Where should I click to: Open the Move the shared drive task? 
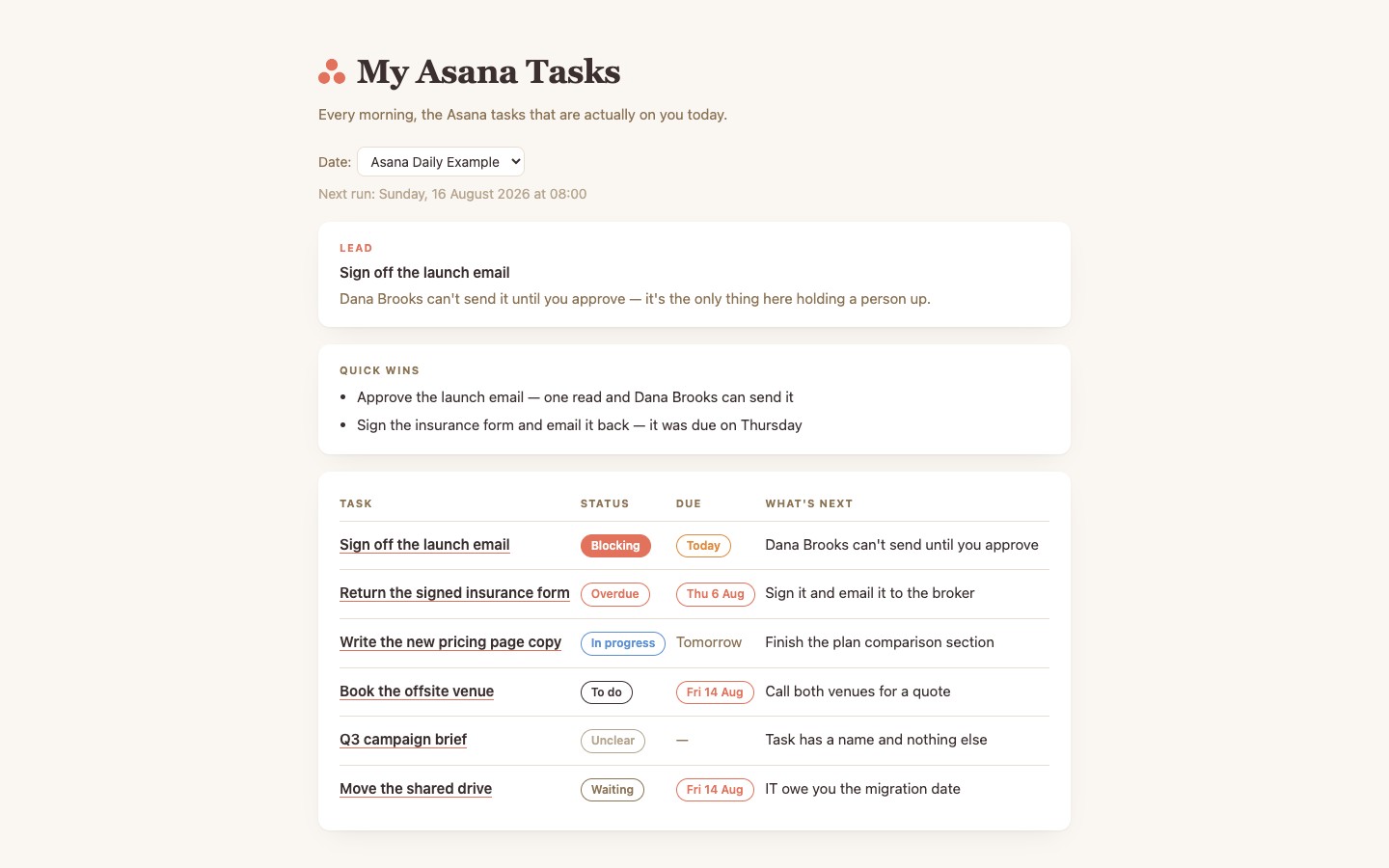coord(416,789)
